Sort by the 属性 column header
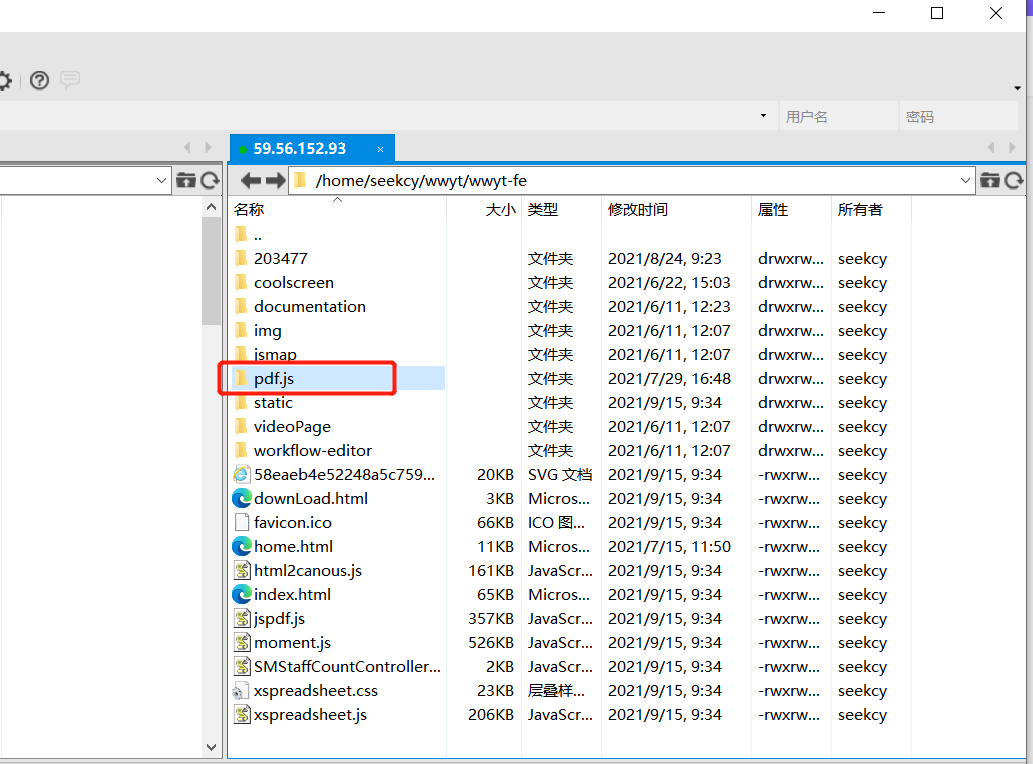Viewport: 1033px width, 764px height. pyautogui.click(x=773, y=210)
